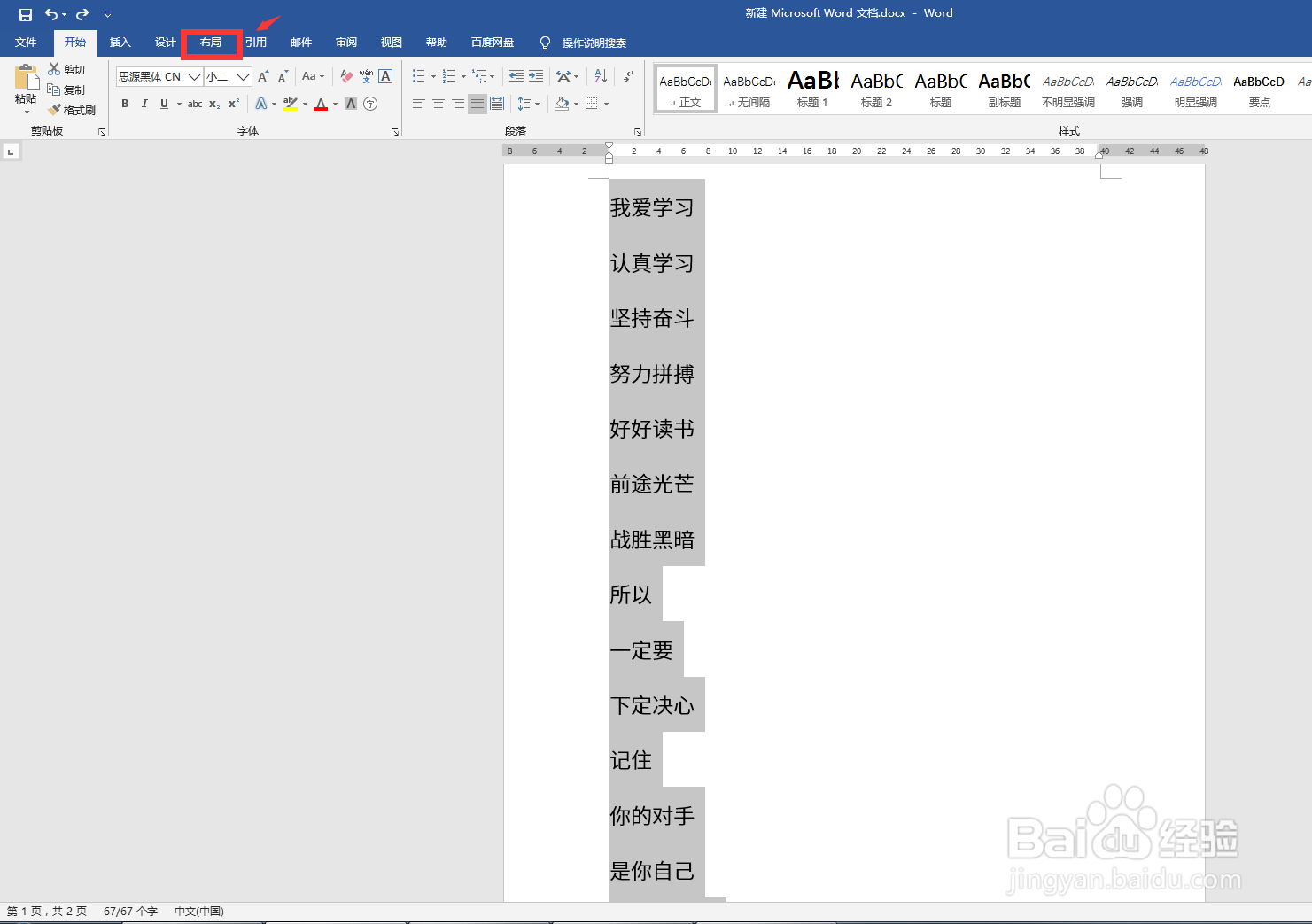The height and width of the screenshot is (924, 1312).
Task: Apply paragraph shading with the paint bucket
Action: point(562,104)
